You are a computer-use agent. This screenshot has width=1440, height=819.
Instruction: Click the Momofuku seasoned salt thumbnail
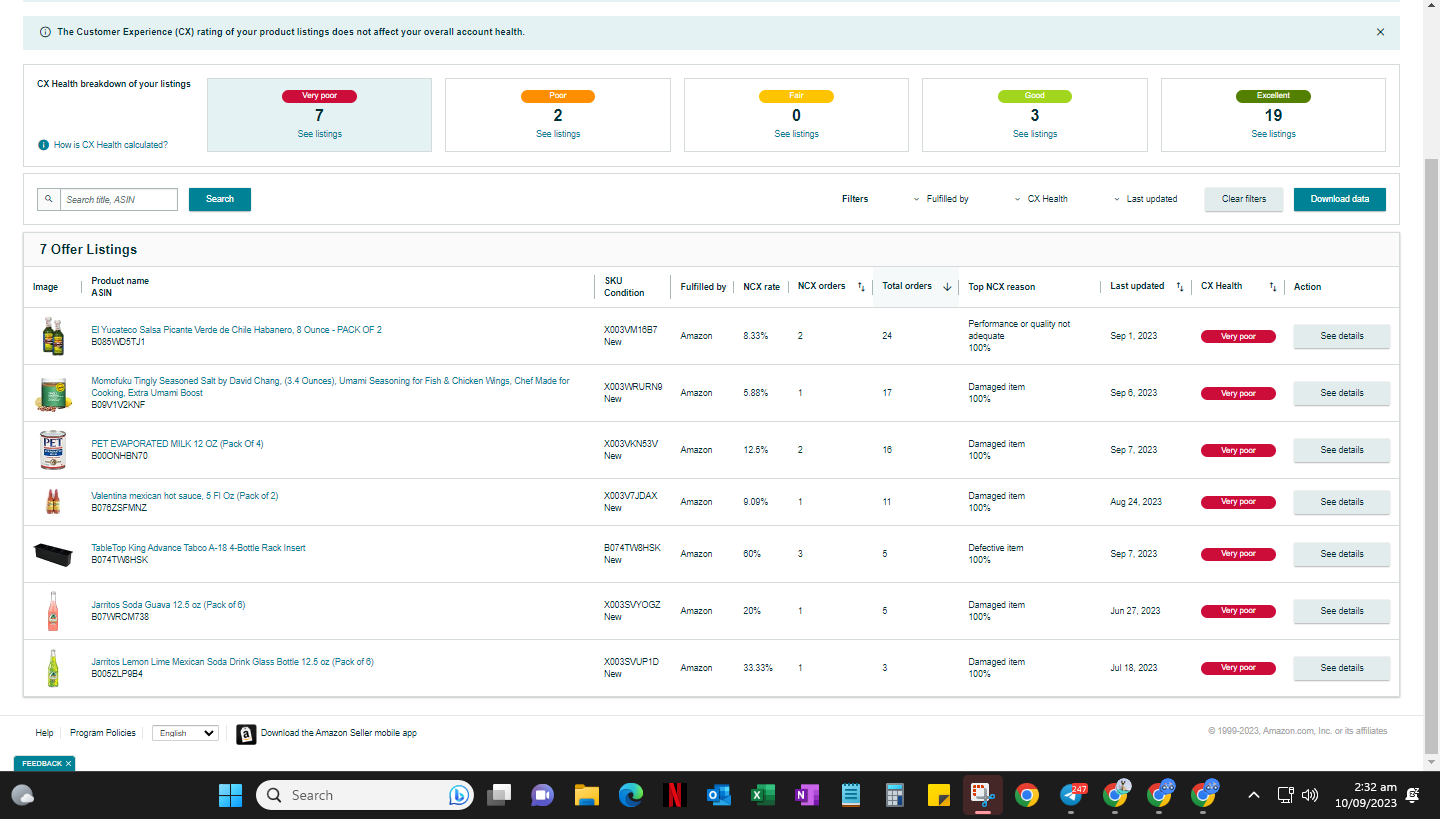point(52,393)
